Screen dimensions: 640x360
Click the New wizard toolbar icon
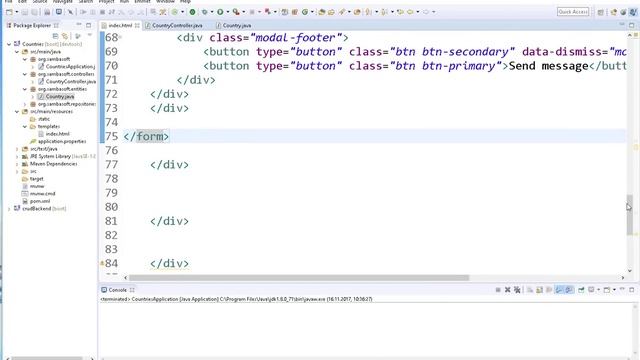(x=9, y=12)
